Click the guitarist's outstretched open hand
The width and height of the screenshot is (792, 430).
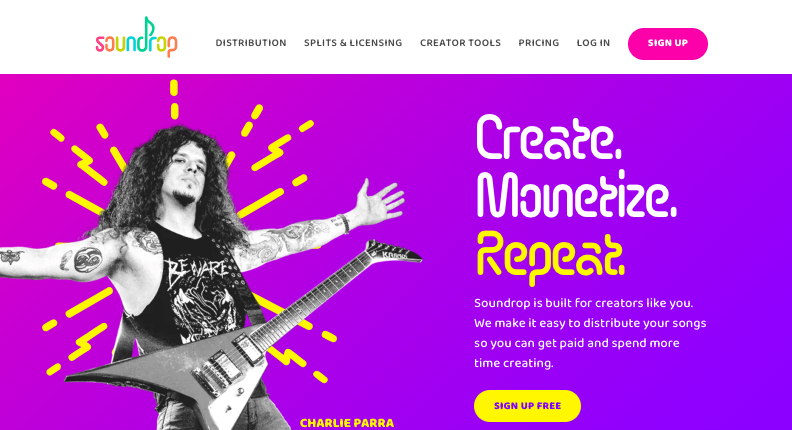coord(379,202)
